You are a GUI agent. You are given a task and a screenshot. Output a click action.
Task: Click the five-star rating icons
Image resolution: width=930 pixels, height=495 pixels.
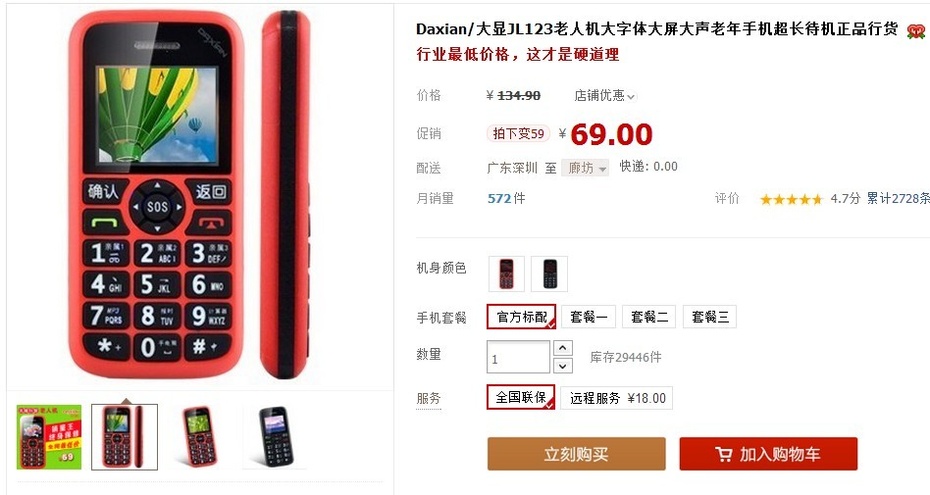[x=791, y=199]
